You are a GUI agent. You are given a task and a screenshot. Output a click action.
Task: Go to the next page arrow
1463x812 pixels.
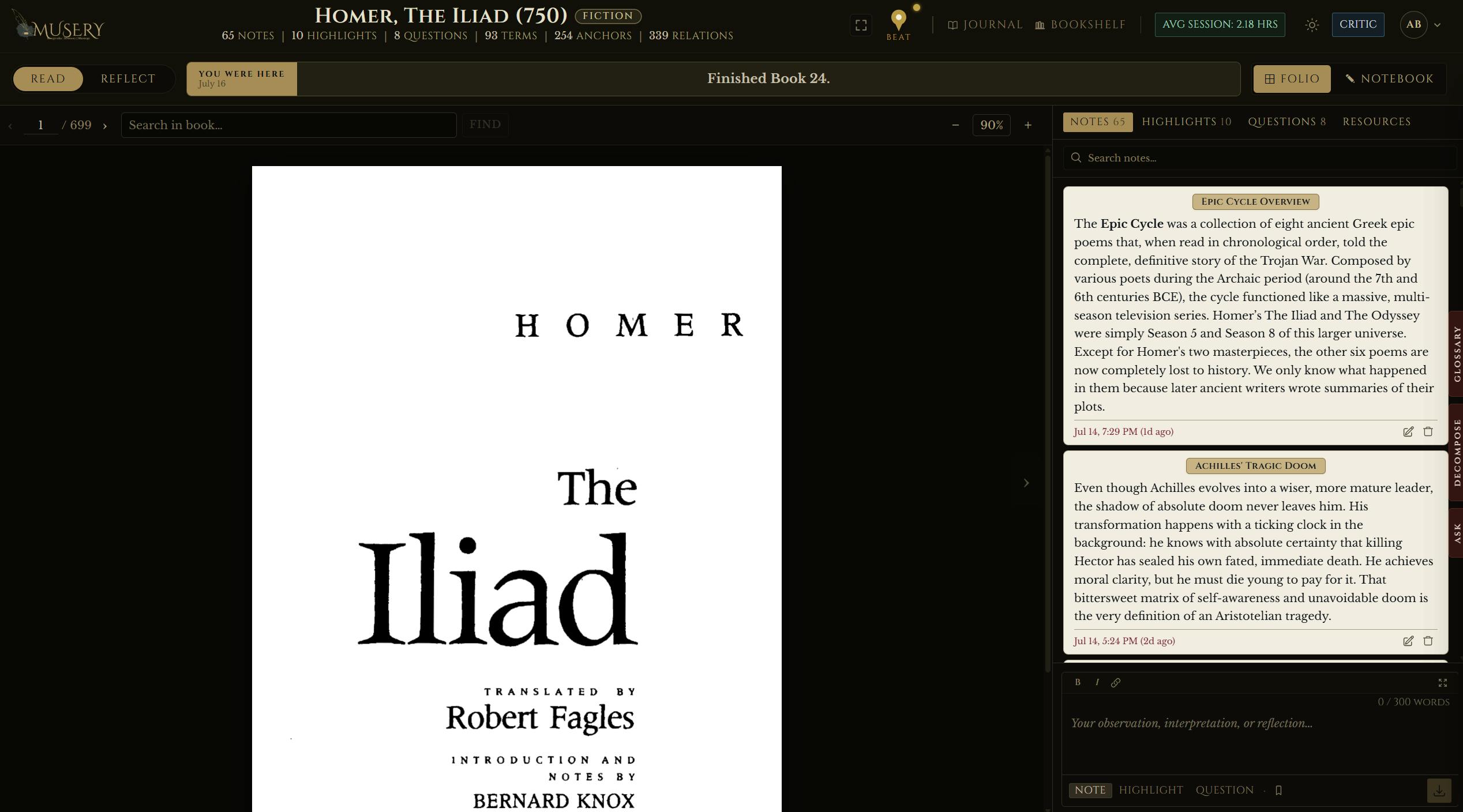(x=104, y=125)
